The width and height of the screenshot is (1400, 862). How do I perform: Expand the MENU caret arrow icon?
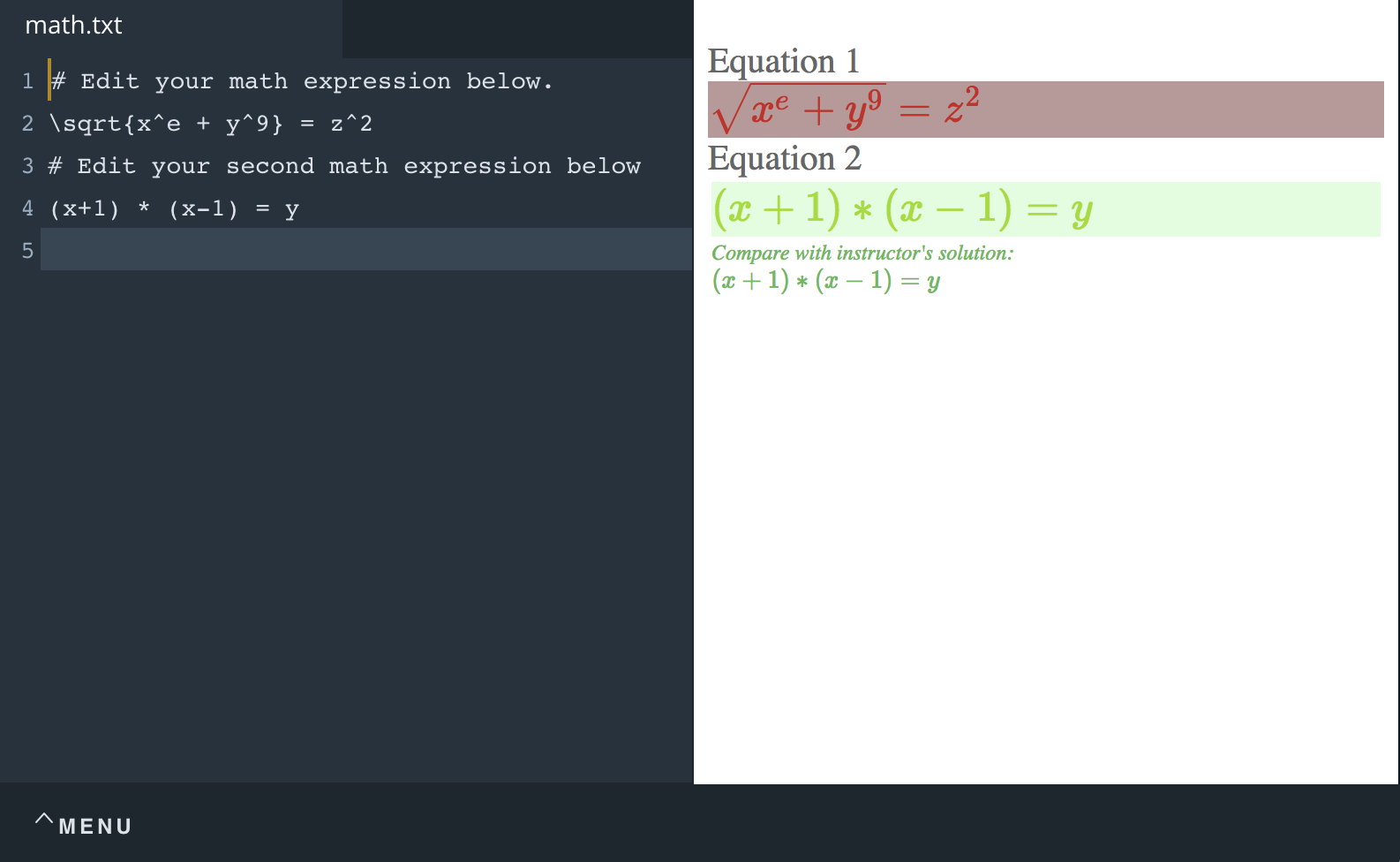[x=43, y=819]
